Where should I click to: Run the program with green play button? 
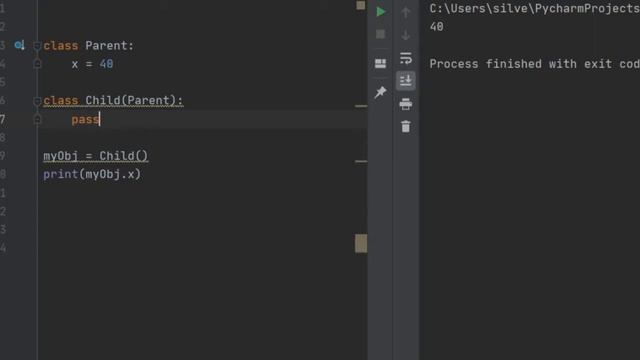(380, 12)
